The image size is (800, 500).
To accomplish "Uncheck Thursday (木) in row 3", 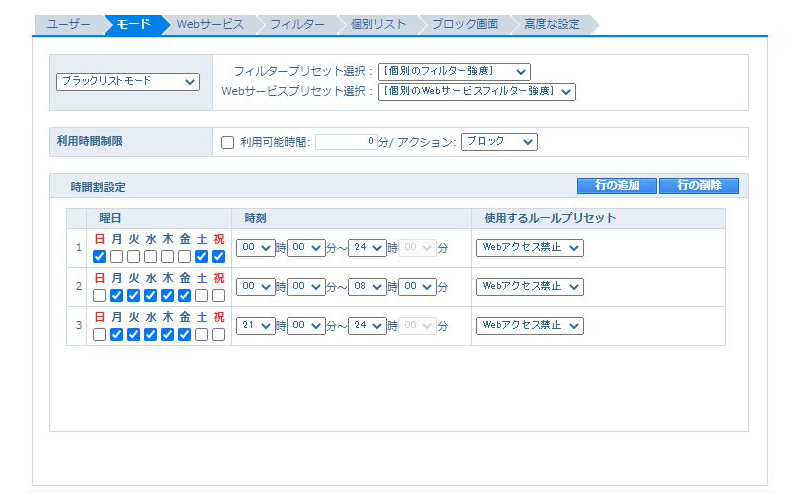I will [167, 334].
